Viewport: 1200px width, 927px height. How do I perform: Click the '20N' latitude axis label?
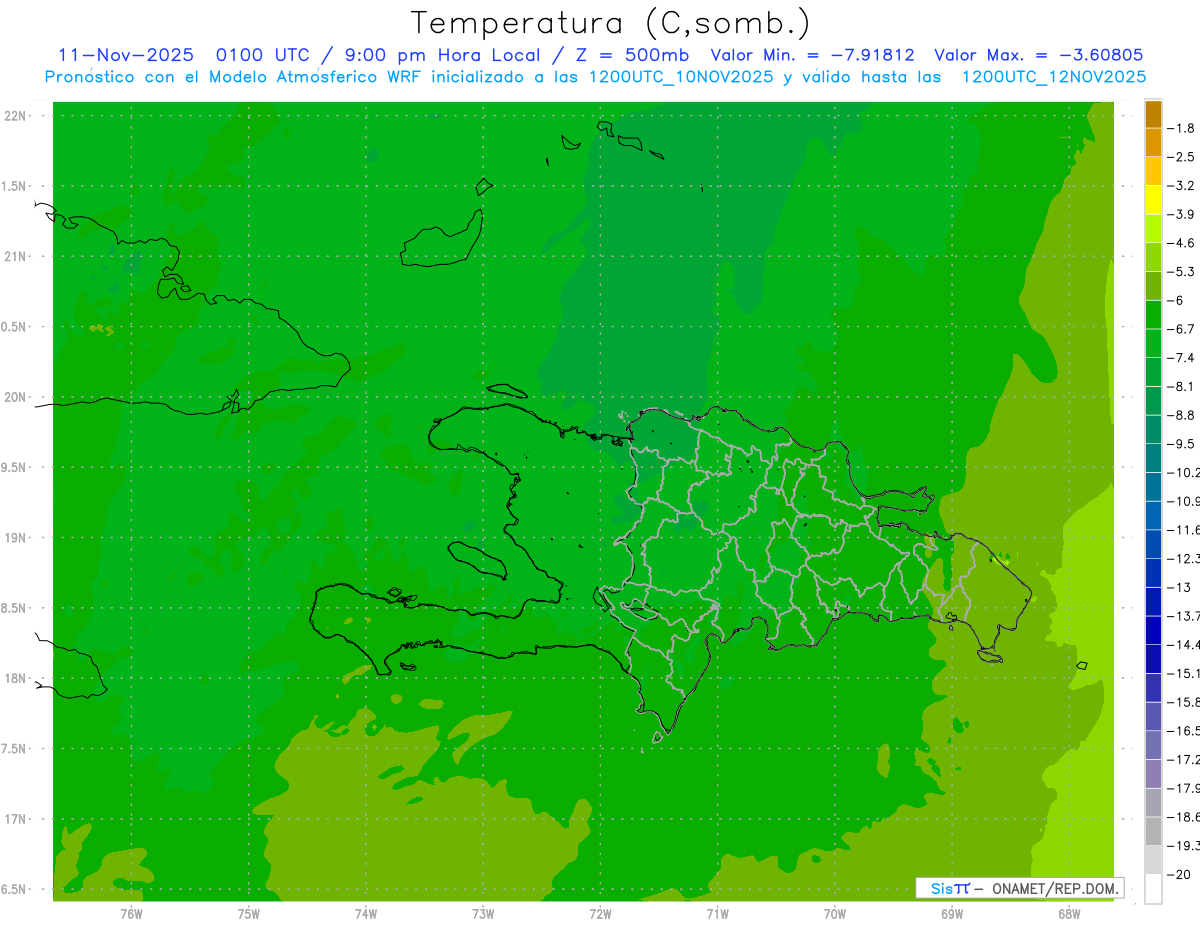point(15,397)
